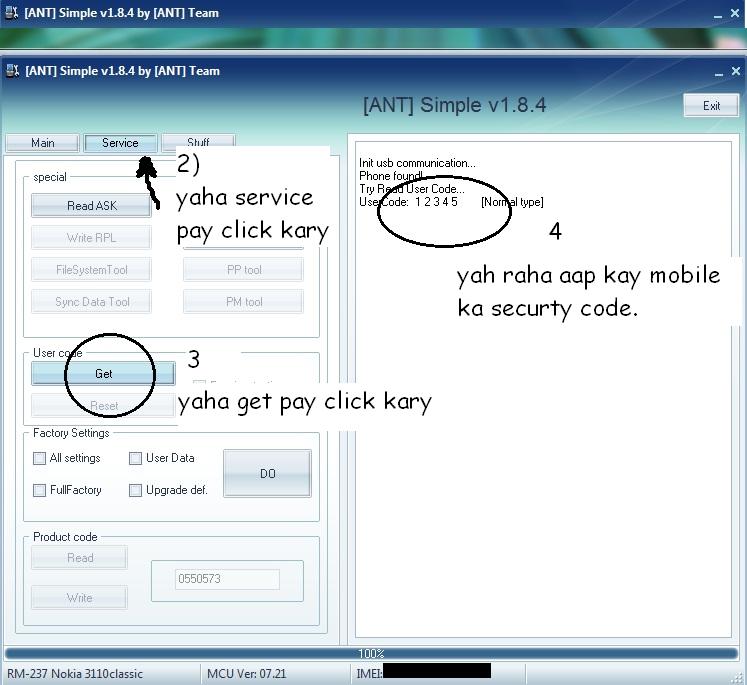Screen dimensions: 747x685
Task: Click Get in the User code section
Action: click(103, 373)
